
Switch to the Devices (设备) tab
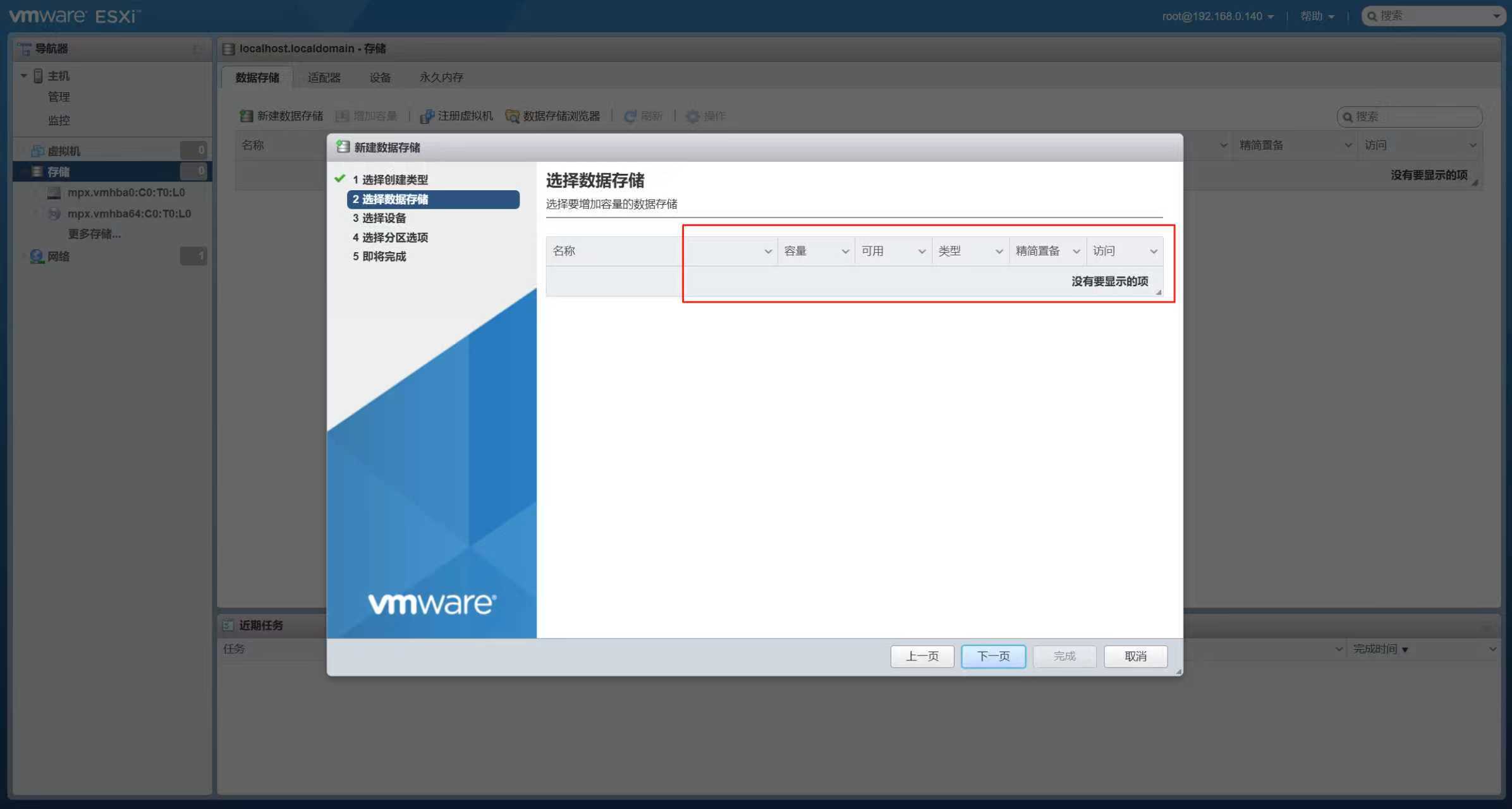[380, 78]
